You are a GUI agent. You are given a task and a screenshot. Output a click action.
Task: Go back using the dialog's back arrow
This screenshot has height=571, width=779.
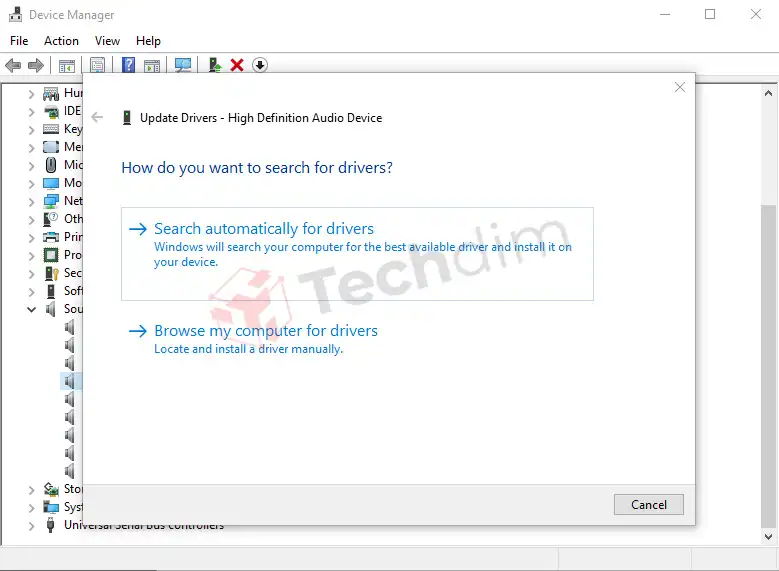click(97, 117)
